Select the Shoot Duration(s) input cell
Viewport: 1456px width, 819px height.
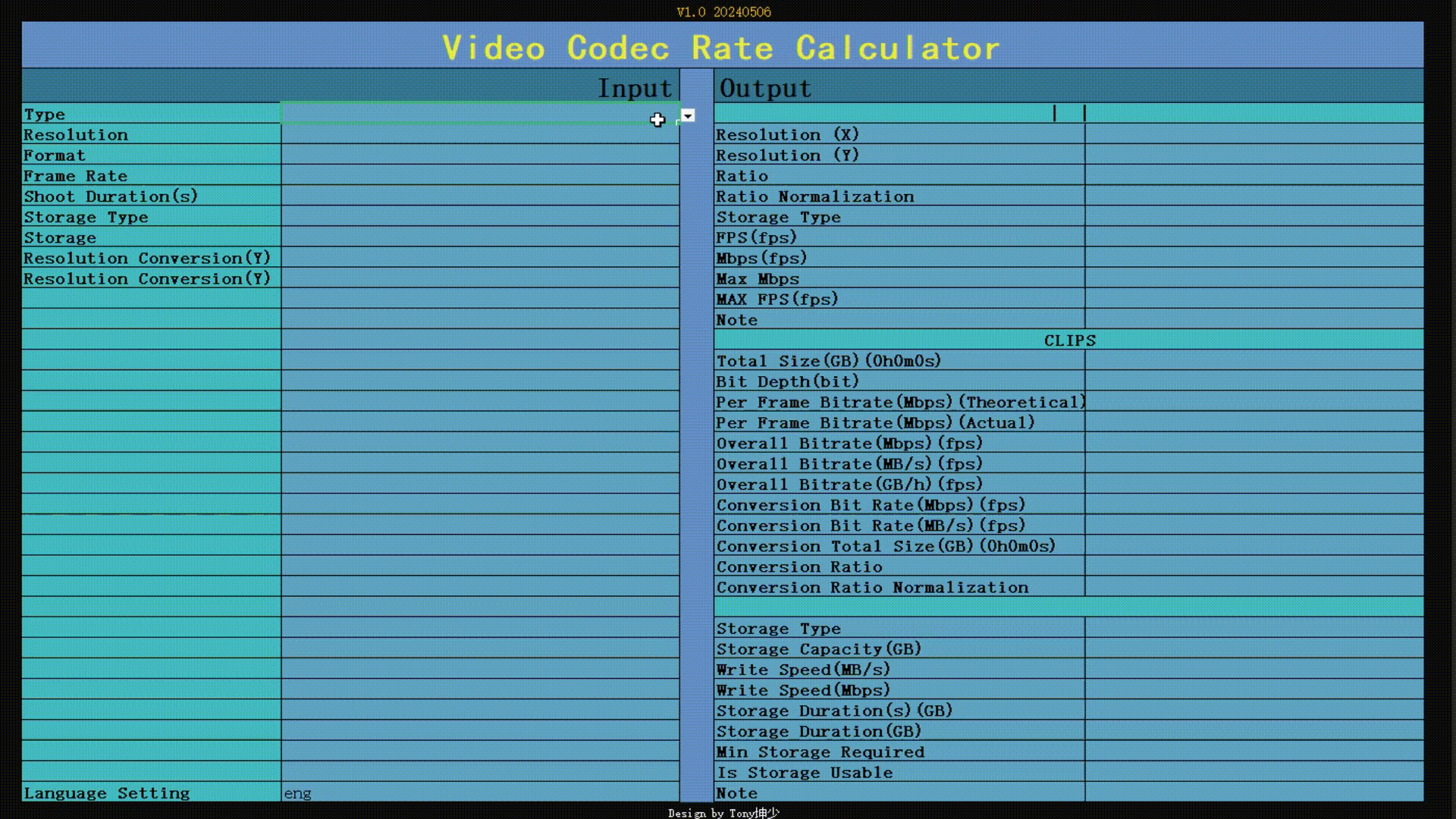click(479, 196)
